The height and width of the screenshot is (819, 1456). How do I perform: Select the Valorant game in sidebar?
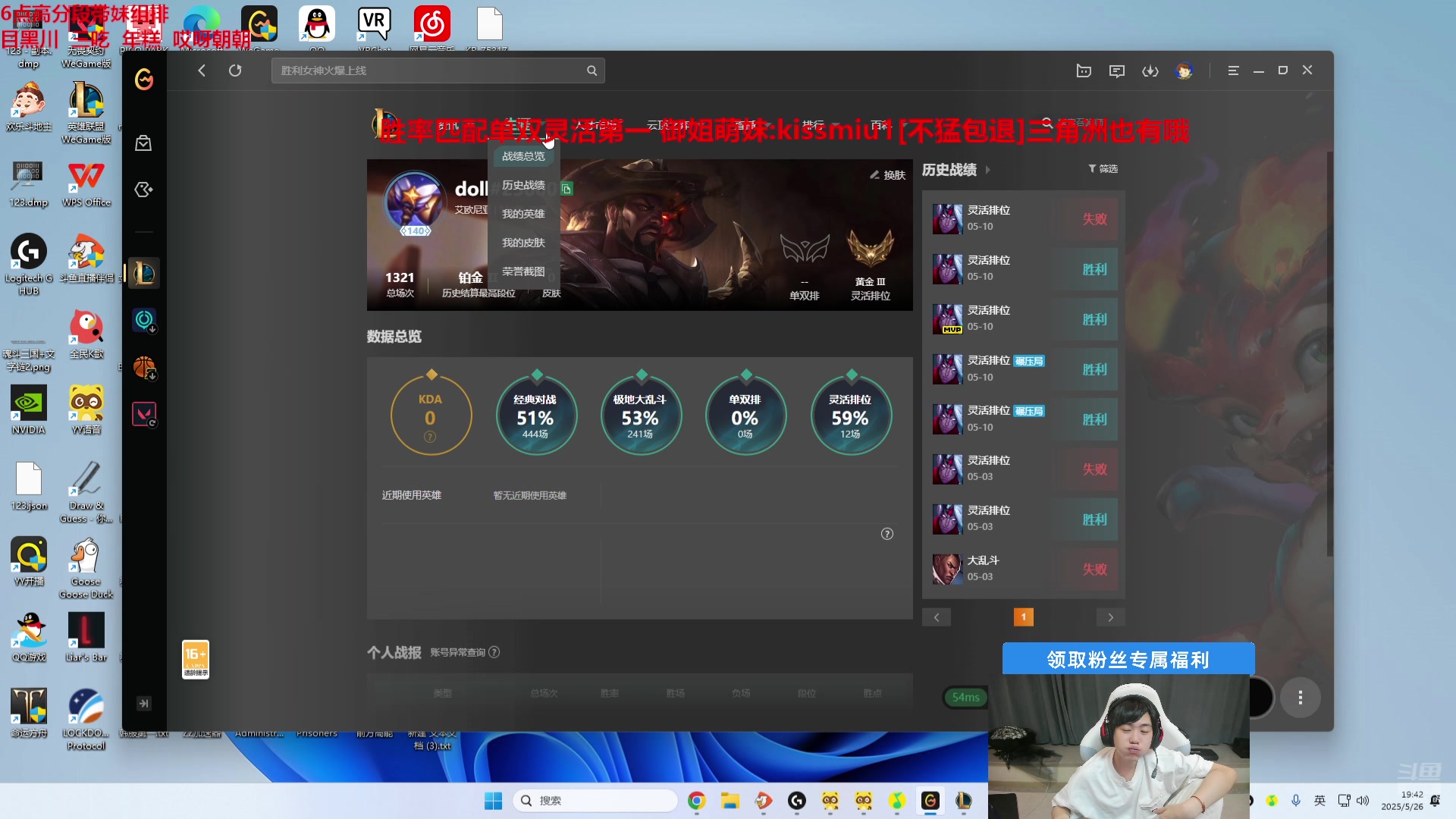[x=144, y=415]
